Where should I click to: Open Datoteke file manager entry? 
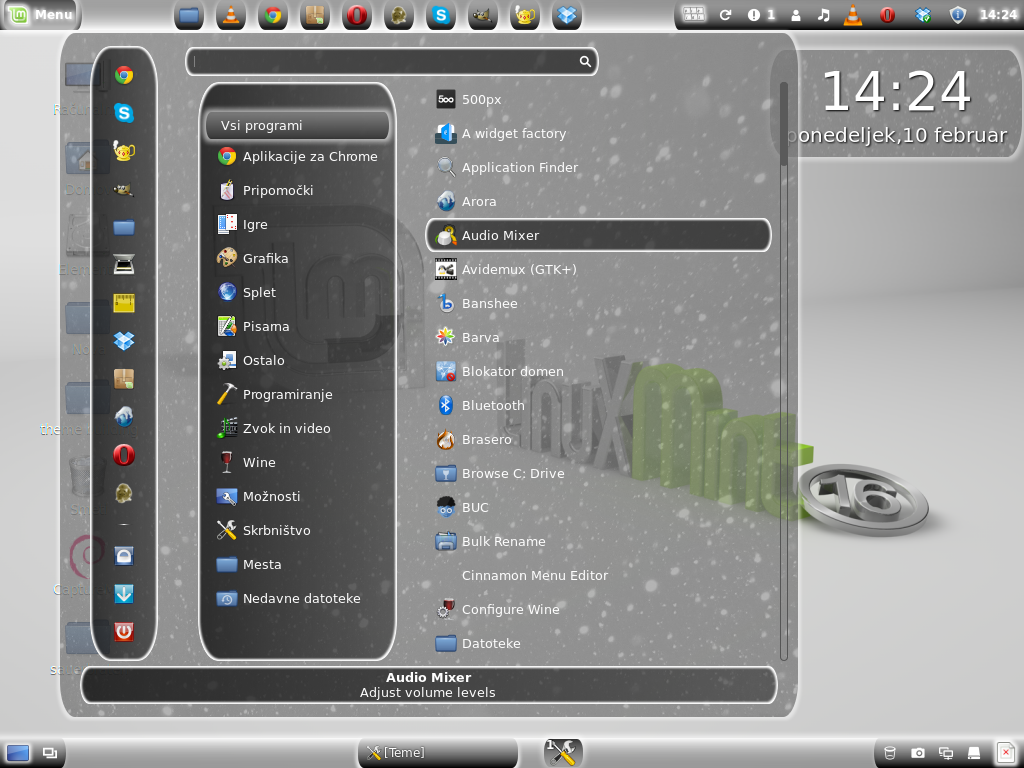(x=598, y=643)
